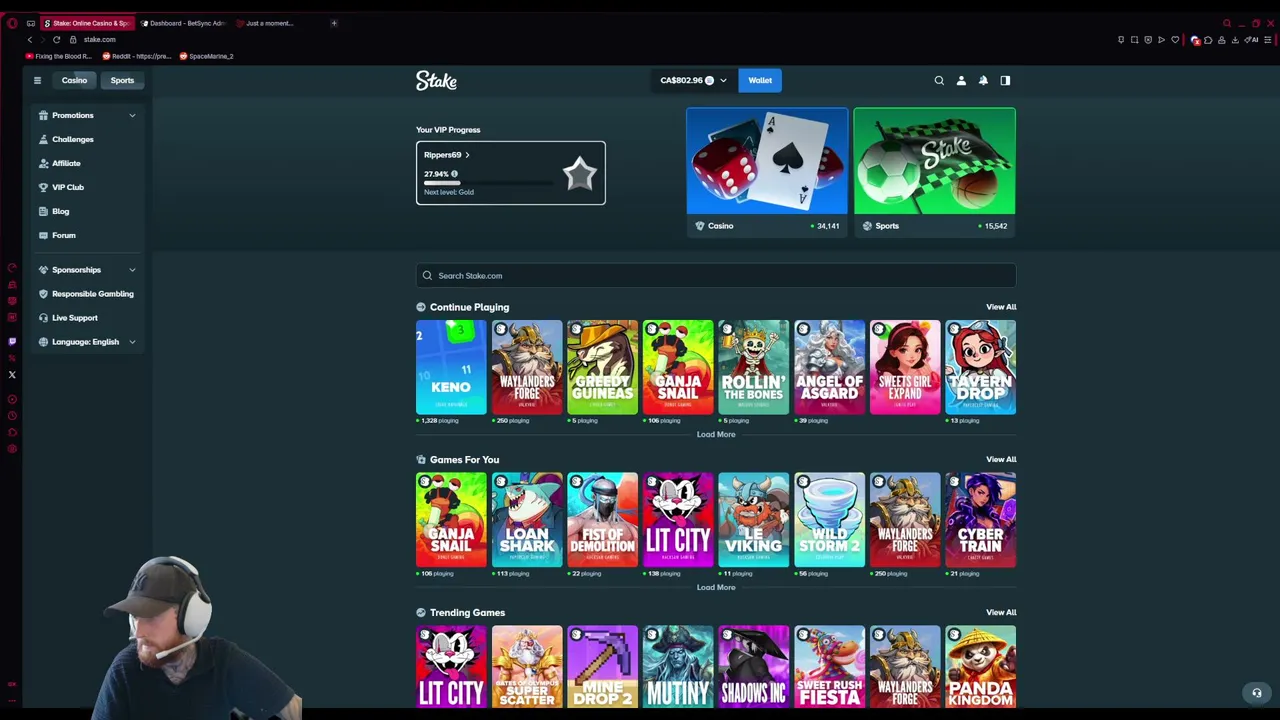The width and height of the screenshot is (1280, 720).
Task: Click the blue Wallet button
Action: (760, 80)
